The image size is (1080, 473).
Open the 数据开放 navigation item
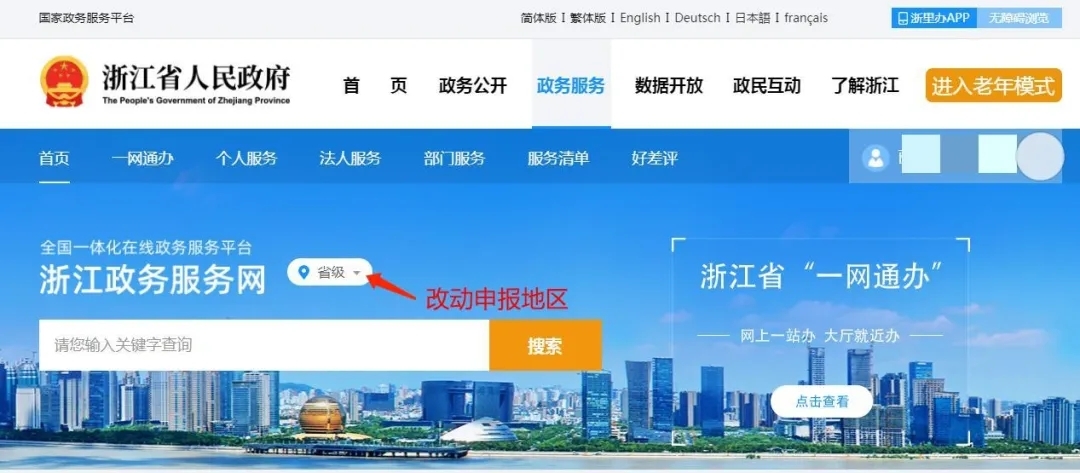(669, 85)
